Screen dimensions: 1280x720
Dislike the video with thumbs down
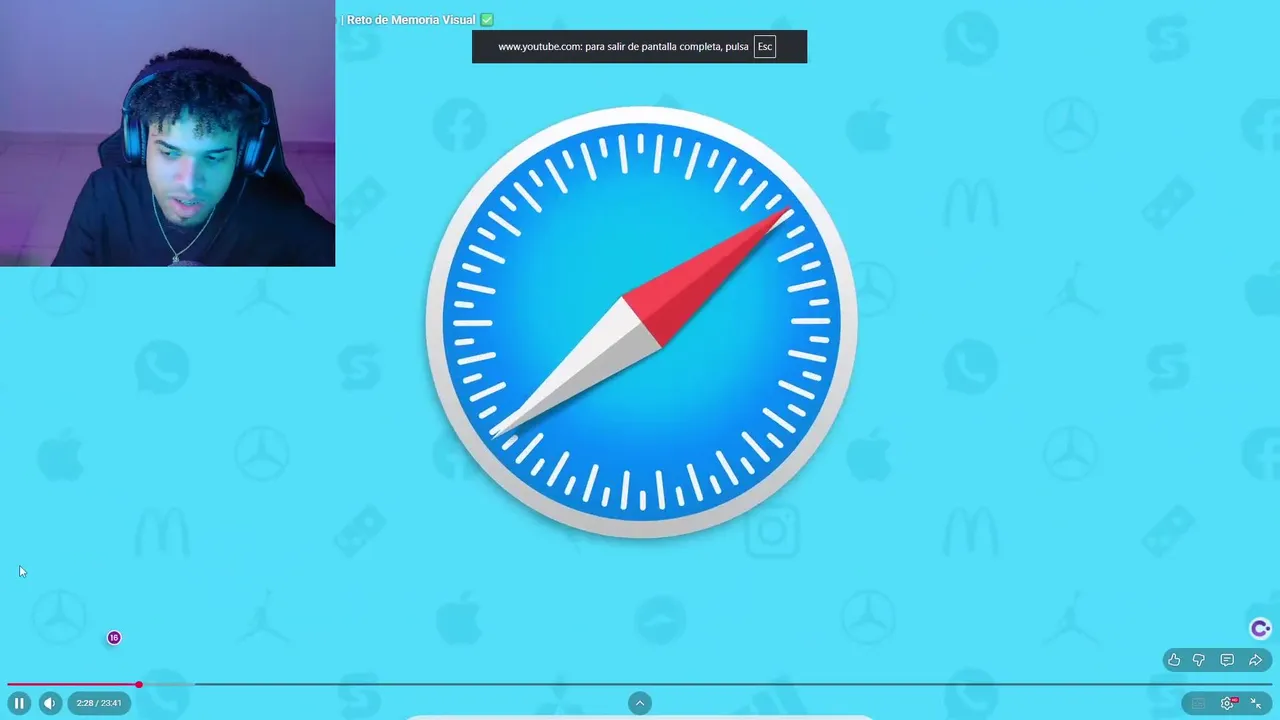tap(1199, 660)
